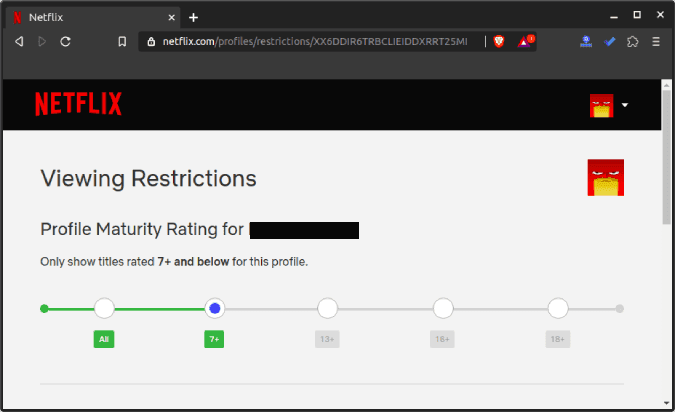Click the green All rating label
The height and width of the screenshot is (412, 675).
(104, 339)
